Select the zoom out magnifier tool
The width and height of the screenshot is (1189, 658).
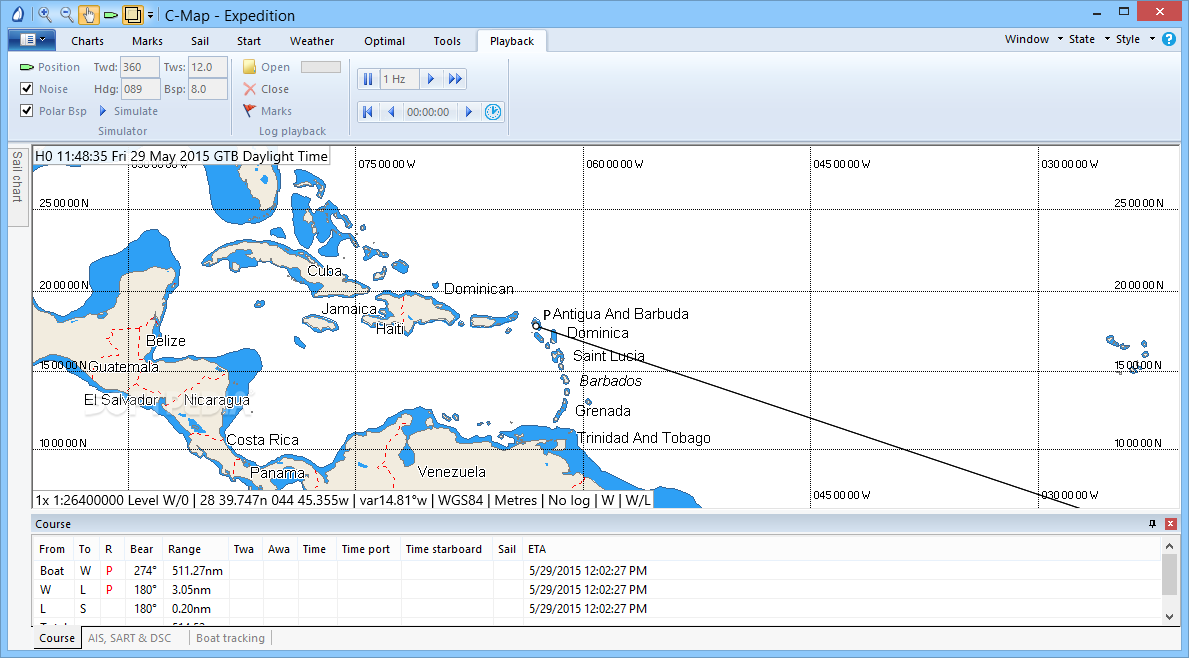tap(67, 14)
